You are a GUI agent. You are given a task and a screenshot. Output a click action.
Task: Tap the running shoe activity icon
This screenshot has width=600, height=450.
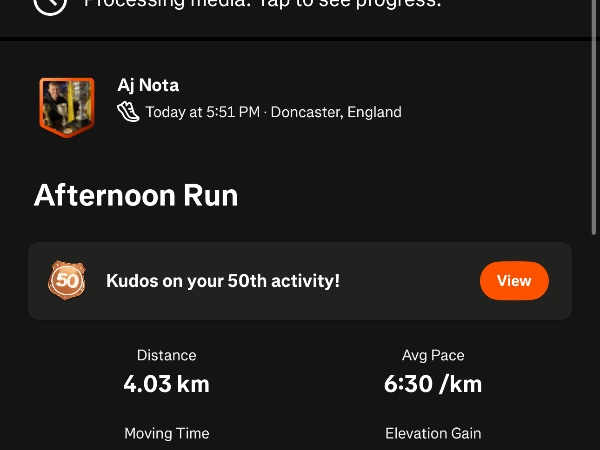point(128,112)
